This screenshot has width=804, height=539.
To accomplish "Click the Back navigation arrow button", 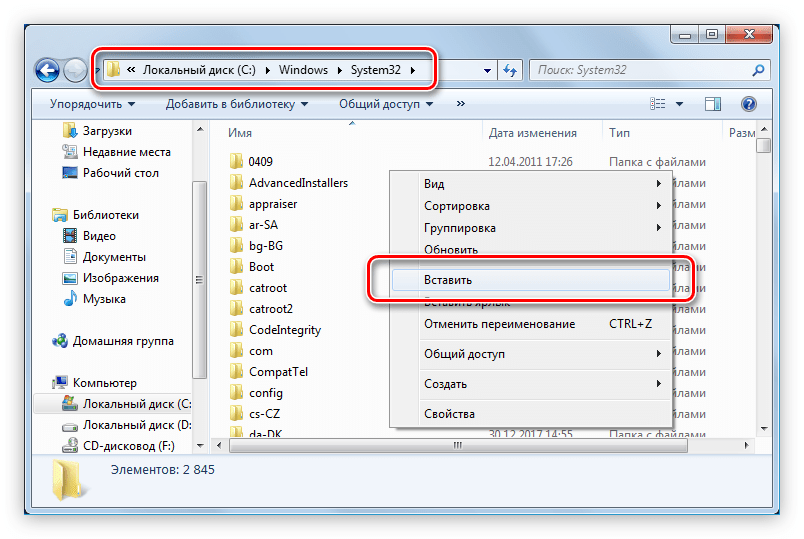I will point(47,70).
